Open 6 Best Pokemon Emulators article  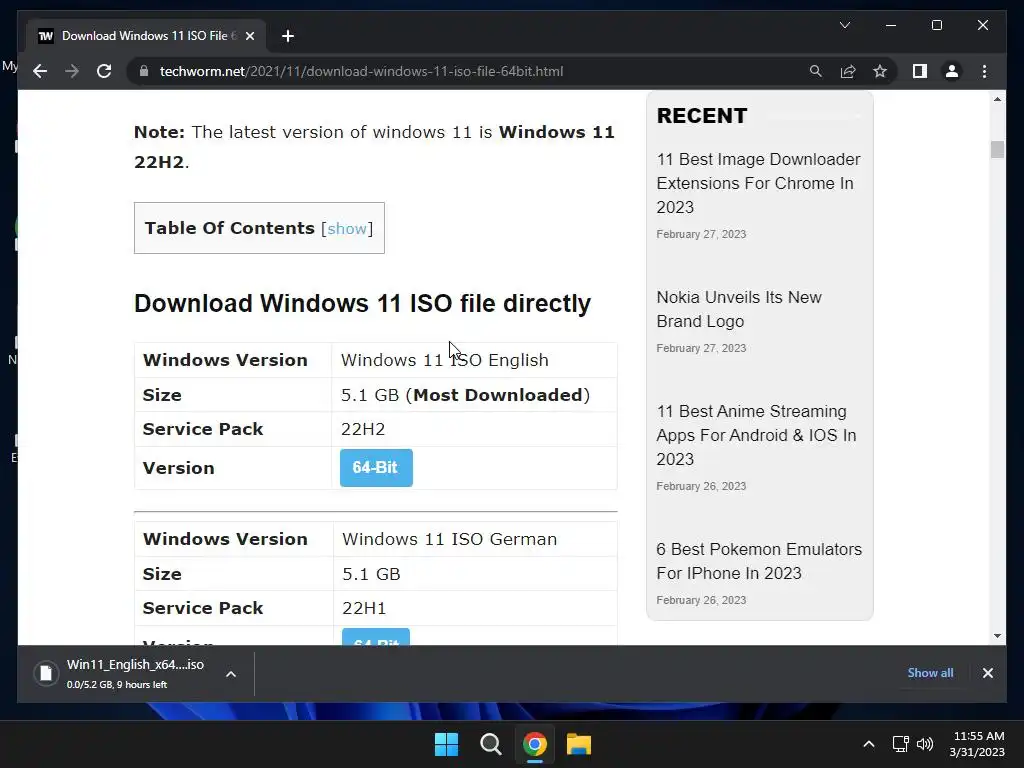coord(759,561)
